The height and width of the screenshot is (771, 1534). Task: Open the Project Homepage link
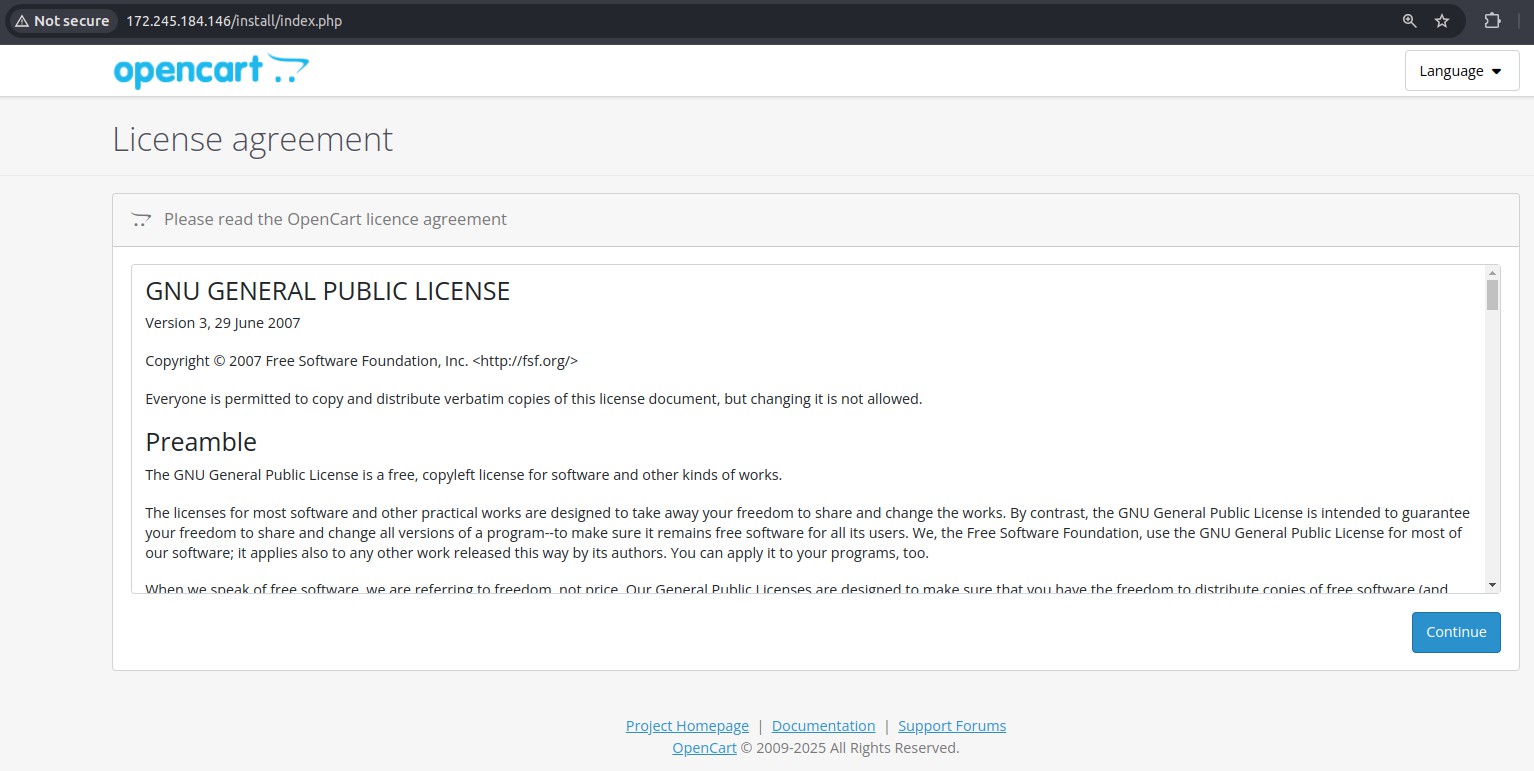coord(687,726)
